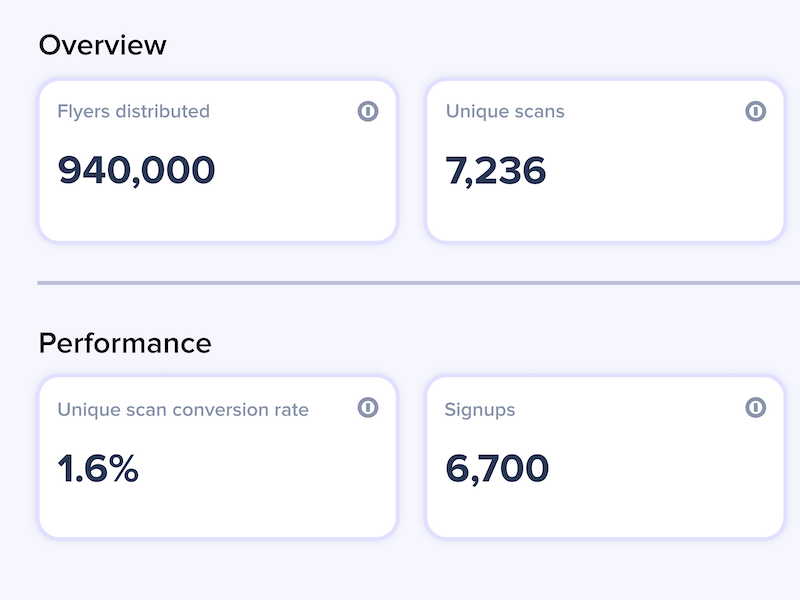Click the 7,236 unique scans value
This screenshot has height=600, width=800.
point(496,170)
